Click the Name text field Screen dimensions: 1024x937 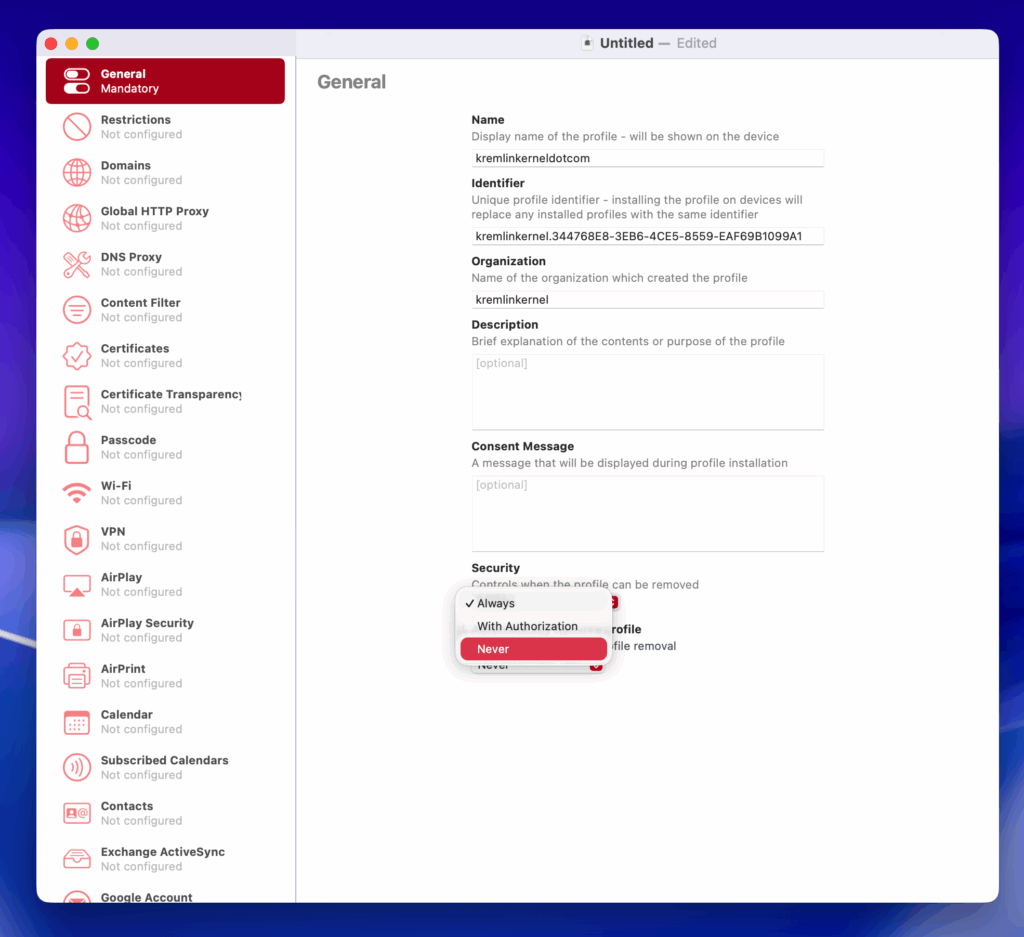tap(647, 158)
